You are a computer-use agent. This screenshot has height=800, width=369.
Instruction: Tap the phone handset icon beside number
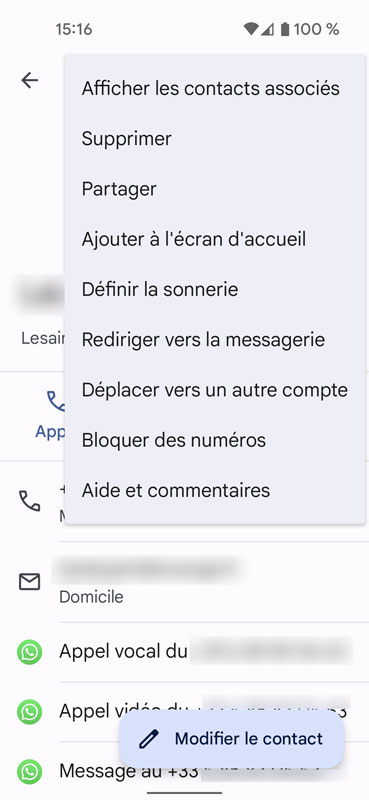[30, 501]
